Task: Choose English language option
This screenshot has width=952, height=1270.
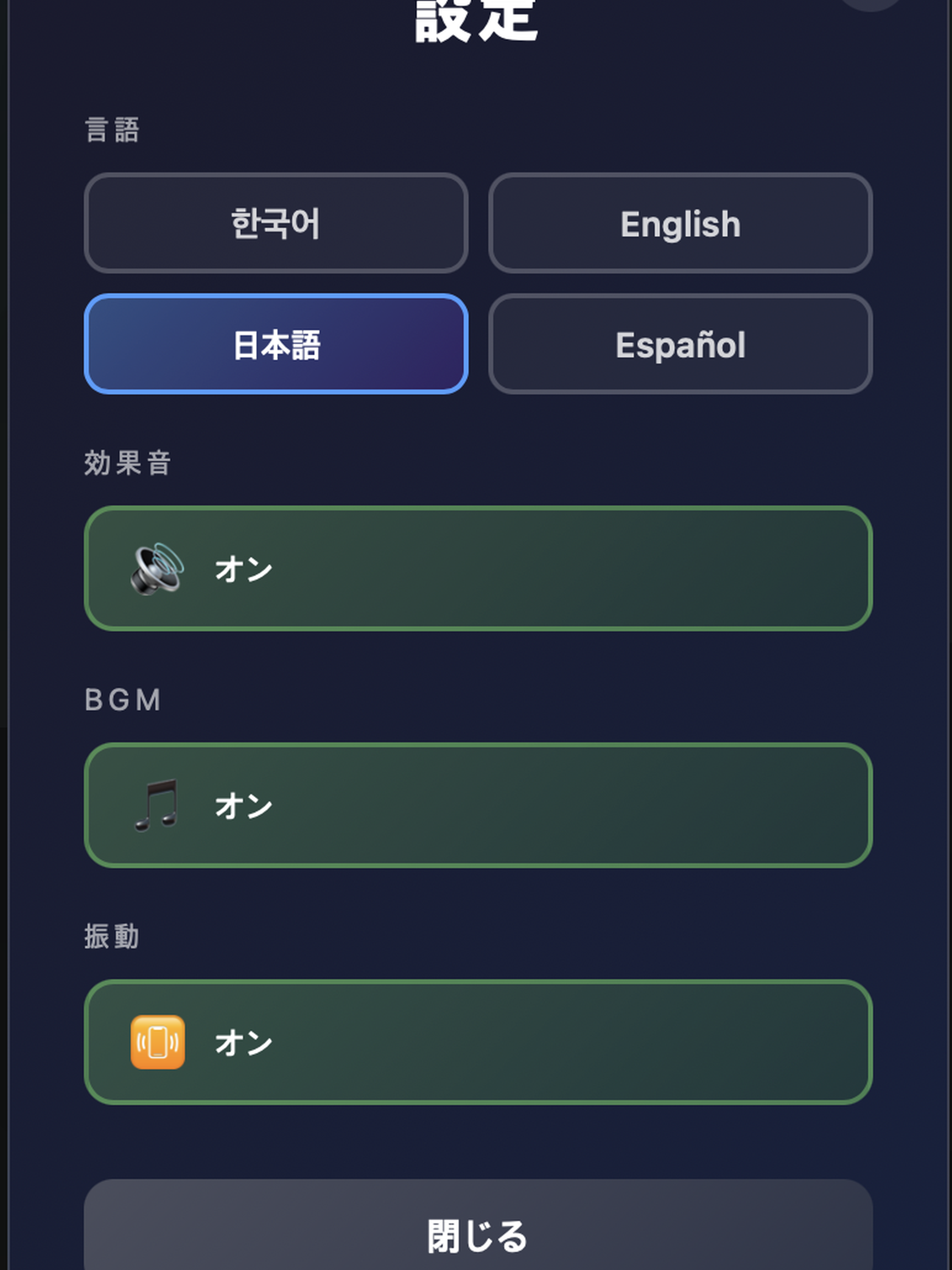Action: (681, 223)
